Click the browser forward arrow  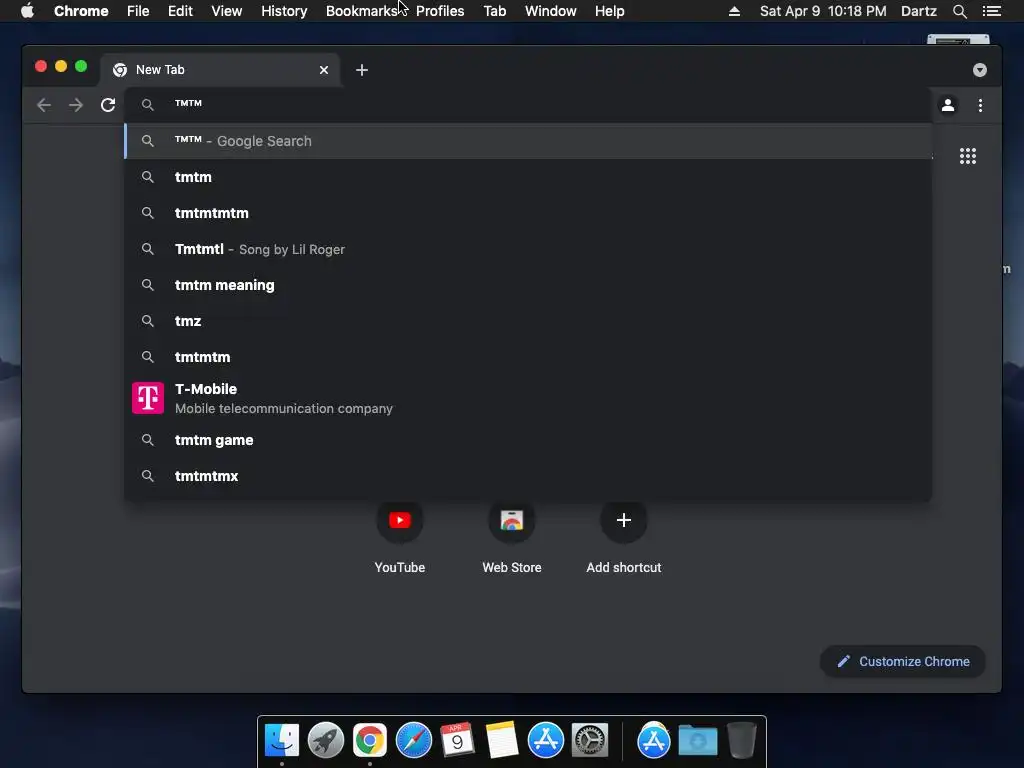[x=76, y=105]
